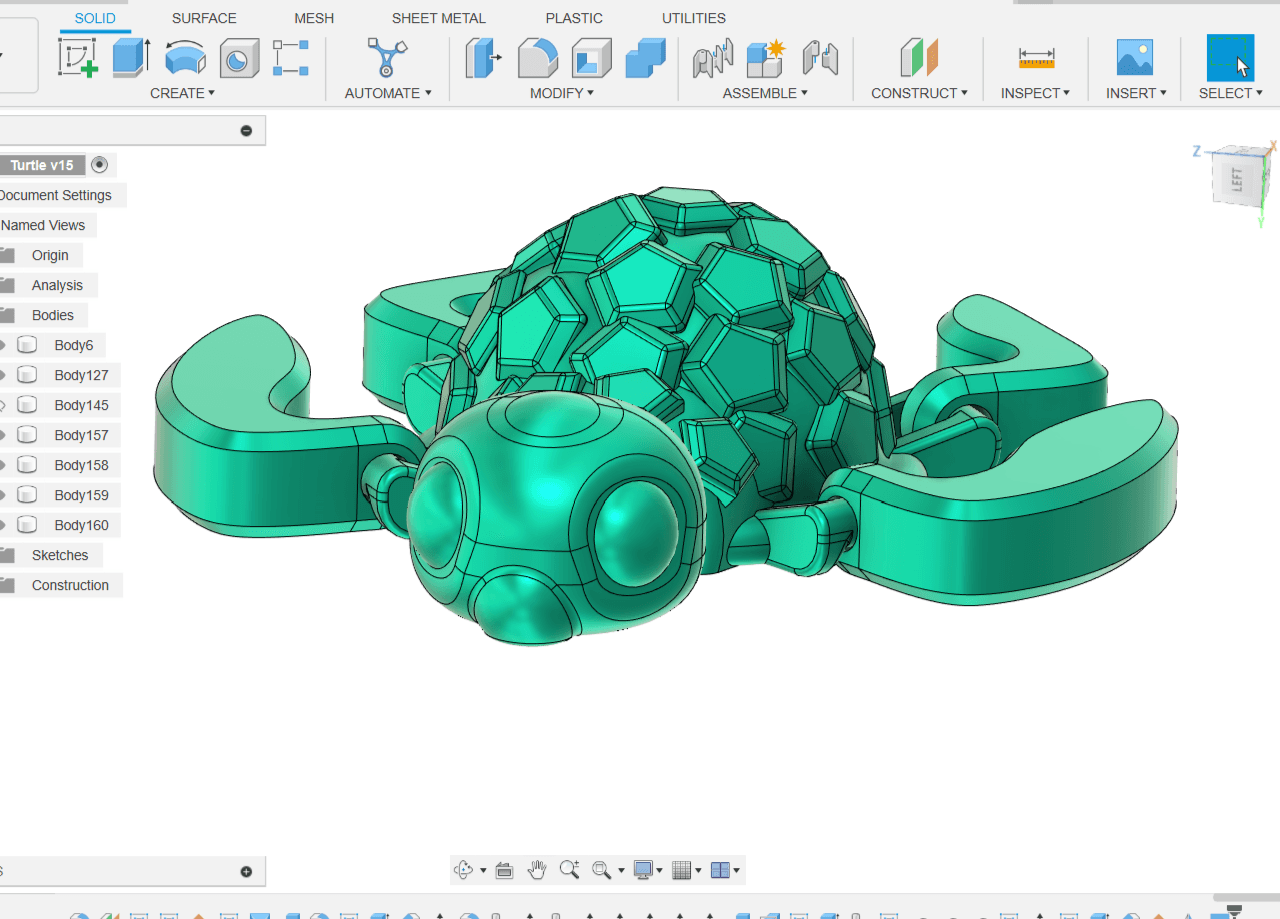The width and height of the screenshot is (1280, 919).
Task: Click the Body6 cylinder icon
Action: pyautogui.click(x=28, y=345)
